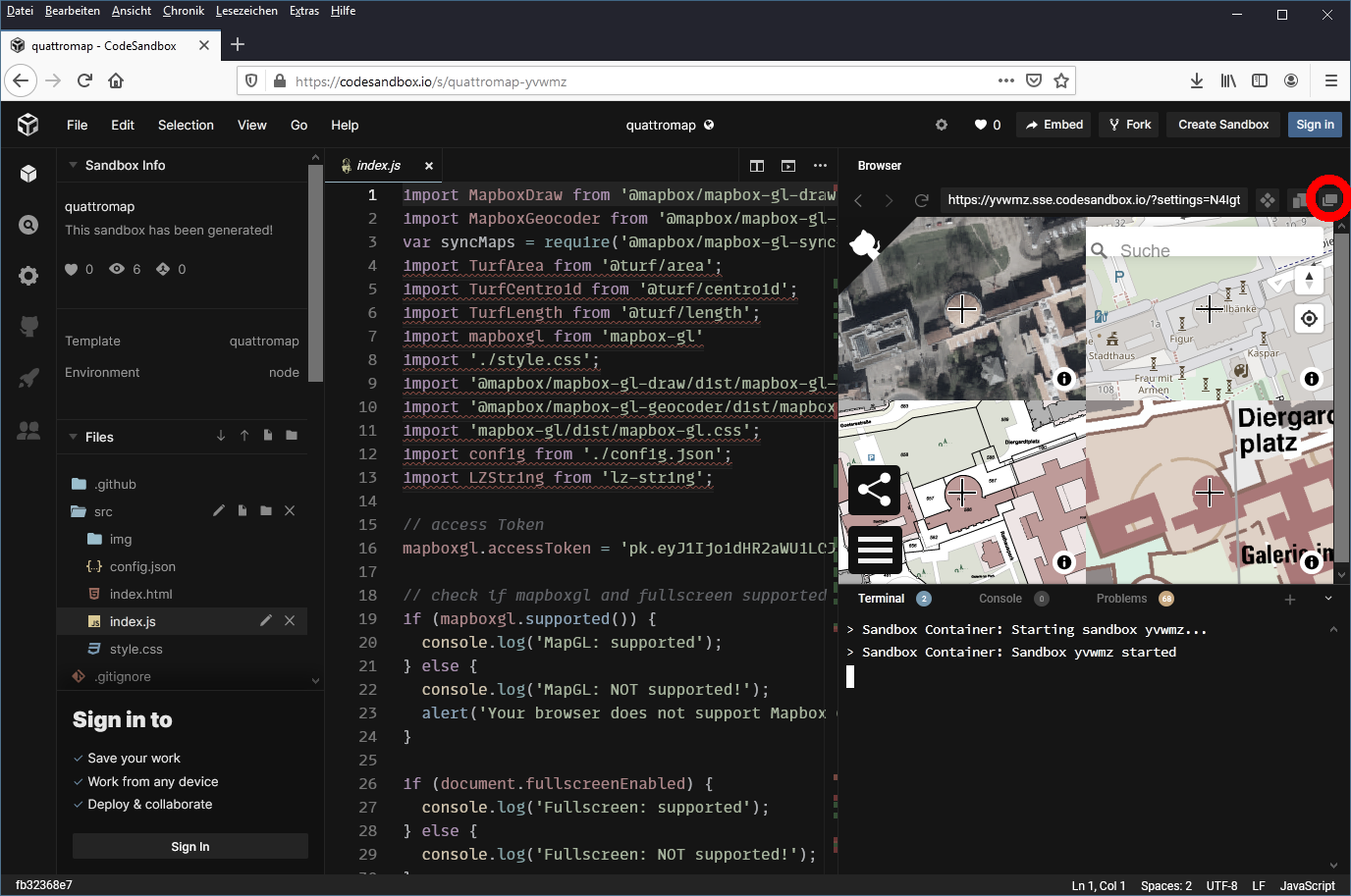
Task: Go forward in preview browser
Action: (x=890, y=200)
